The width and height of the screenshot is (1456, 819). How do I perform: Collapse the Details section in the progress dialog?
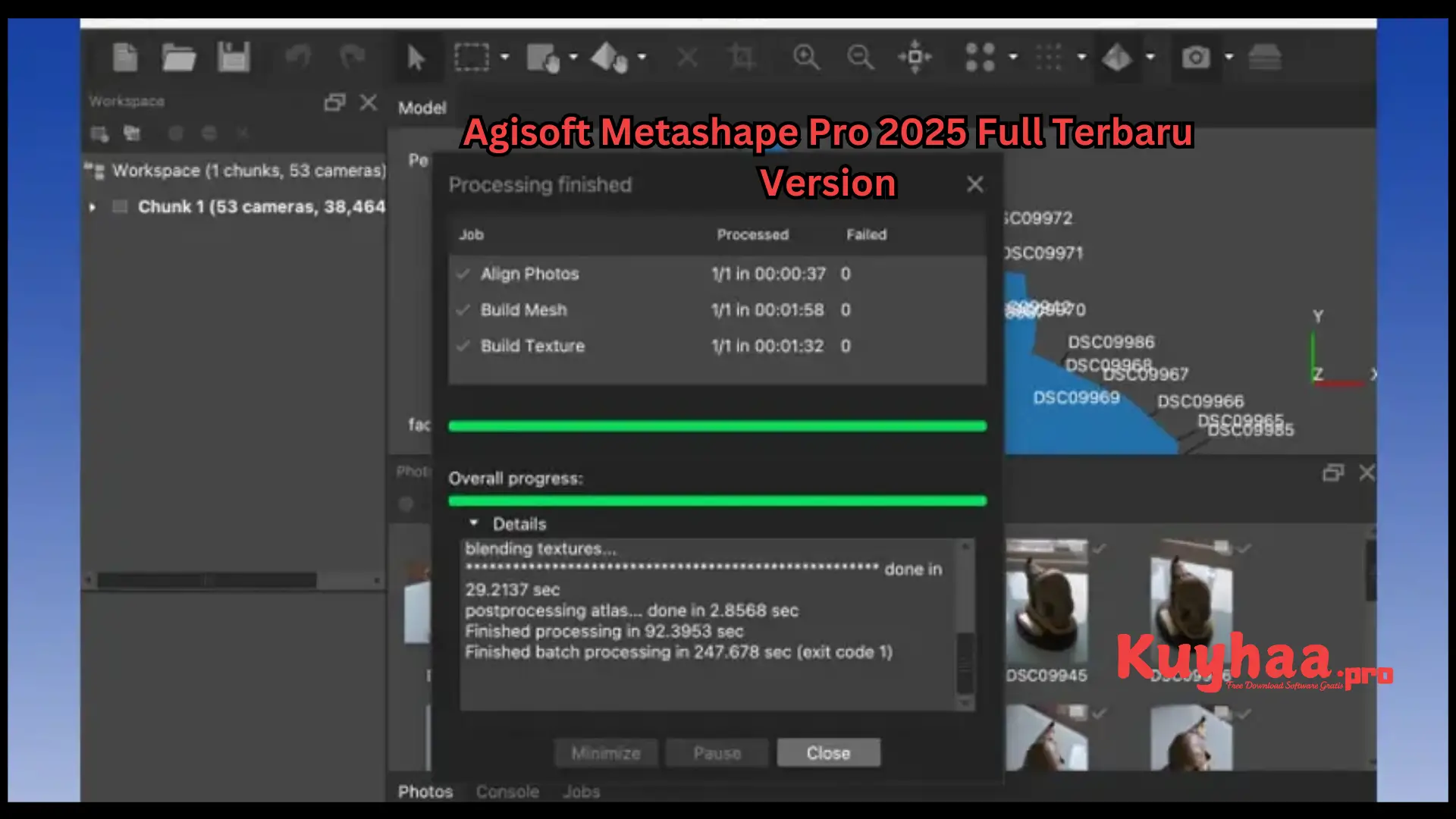point(474,522)
